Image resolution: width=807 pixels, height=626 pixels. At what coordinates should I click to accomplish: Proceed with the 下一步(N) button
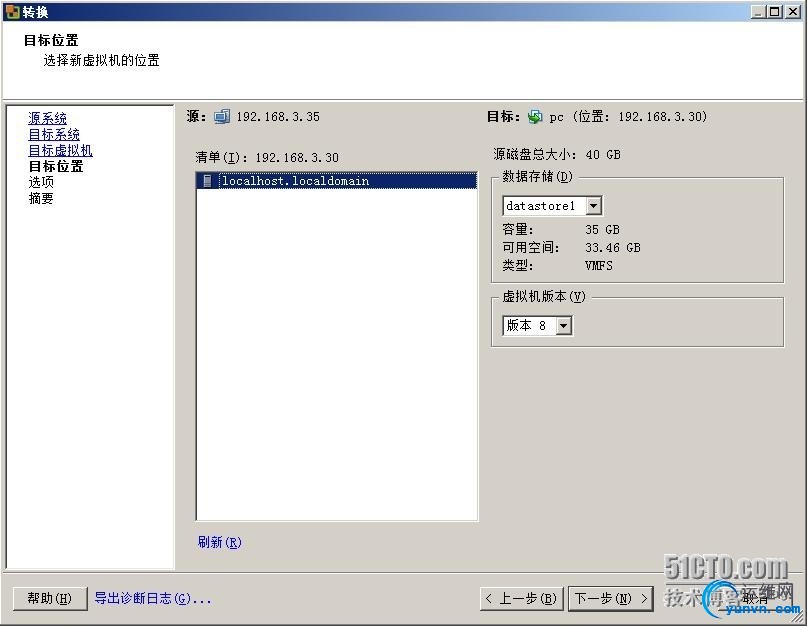[610, 597]
